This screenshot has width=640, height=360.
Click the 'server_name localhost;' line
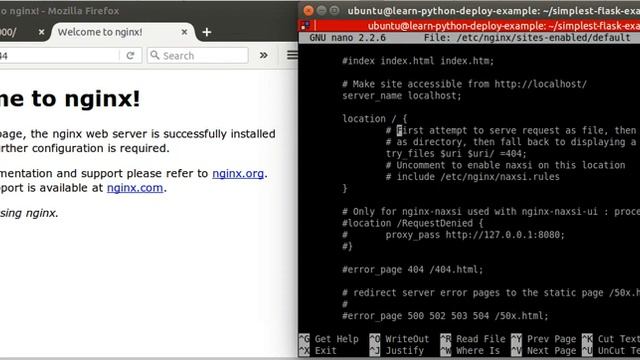[x=402, y=96]
